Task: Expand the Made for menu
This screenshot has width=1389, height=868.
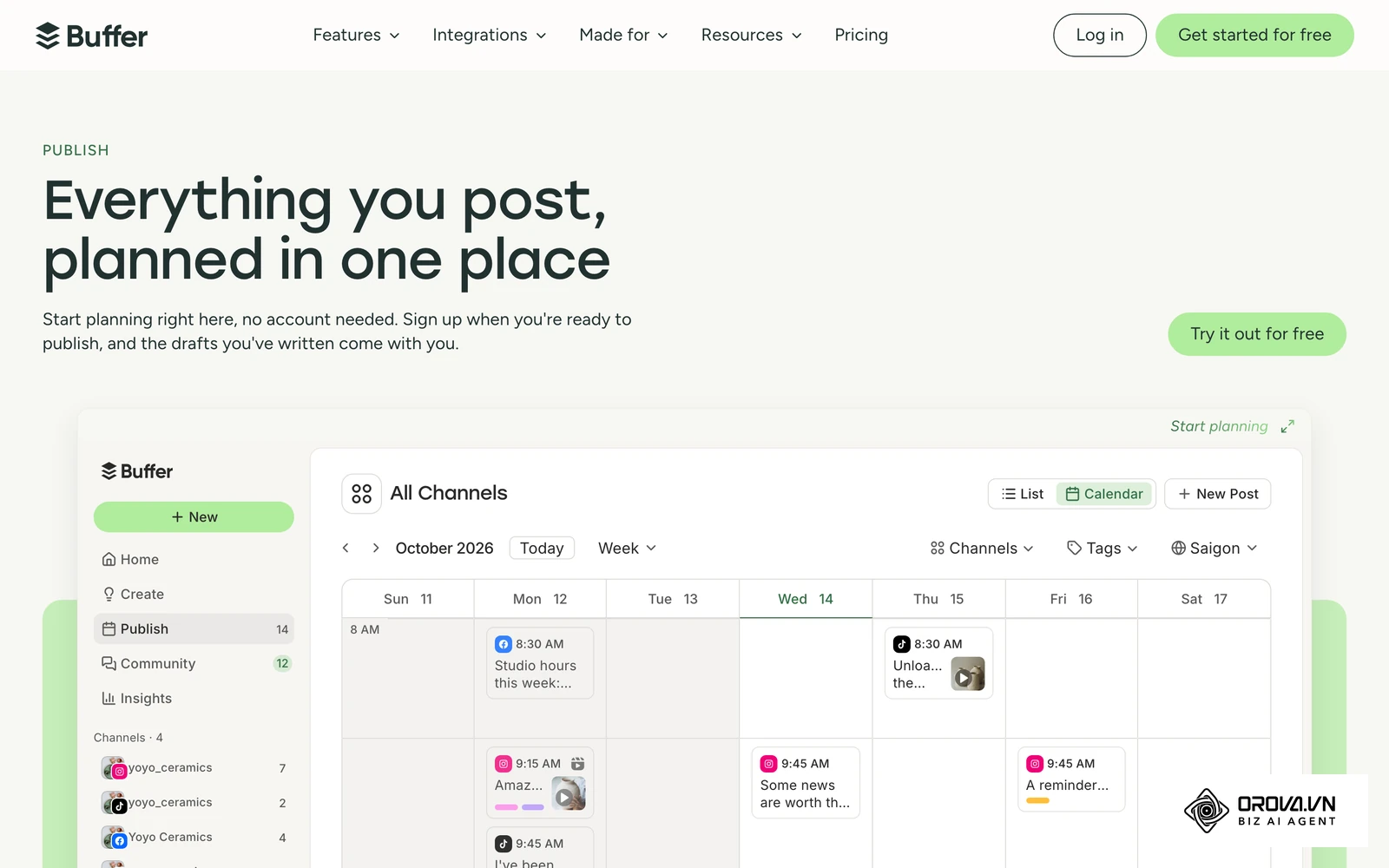Action: pos(623,36)
